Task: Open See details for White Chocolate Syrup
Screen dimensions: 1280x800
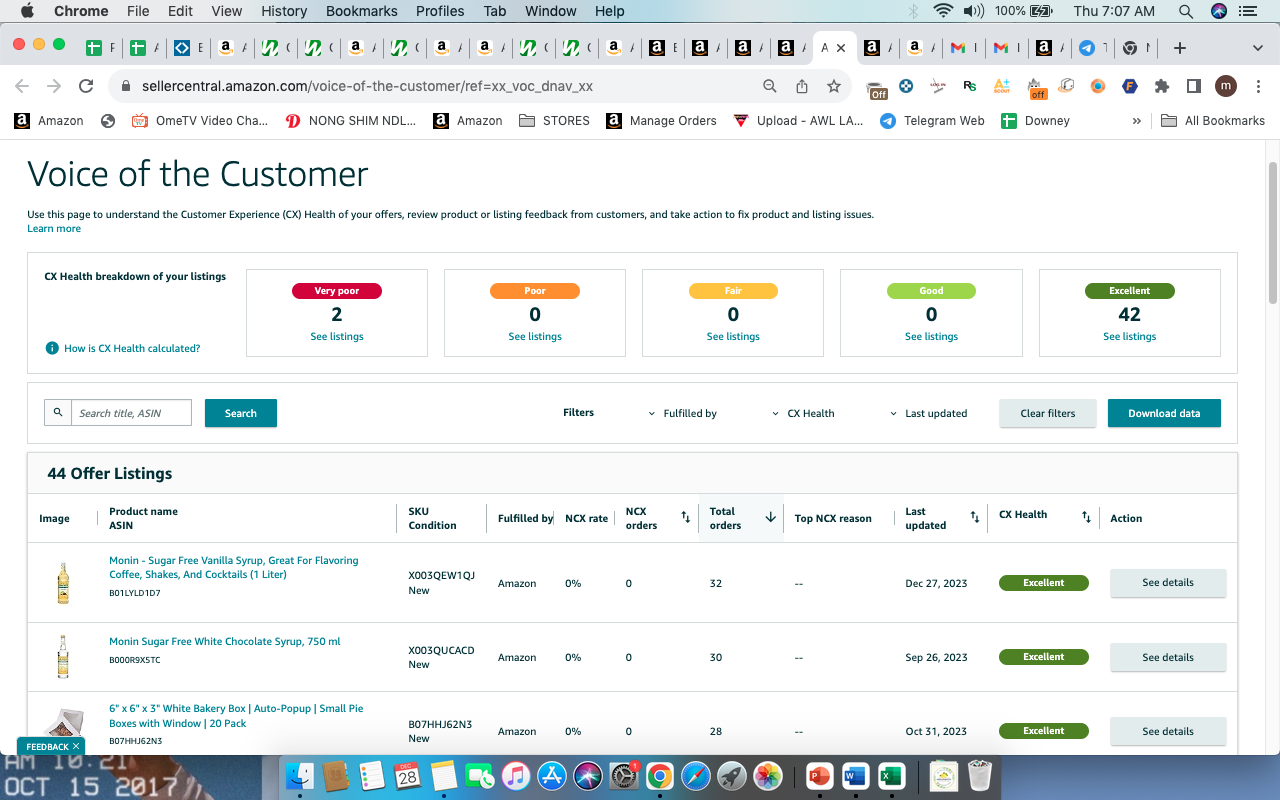Action: click(x=1168, y=657)
